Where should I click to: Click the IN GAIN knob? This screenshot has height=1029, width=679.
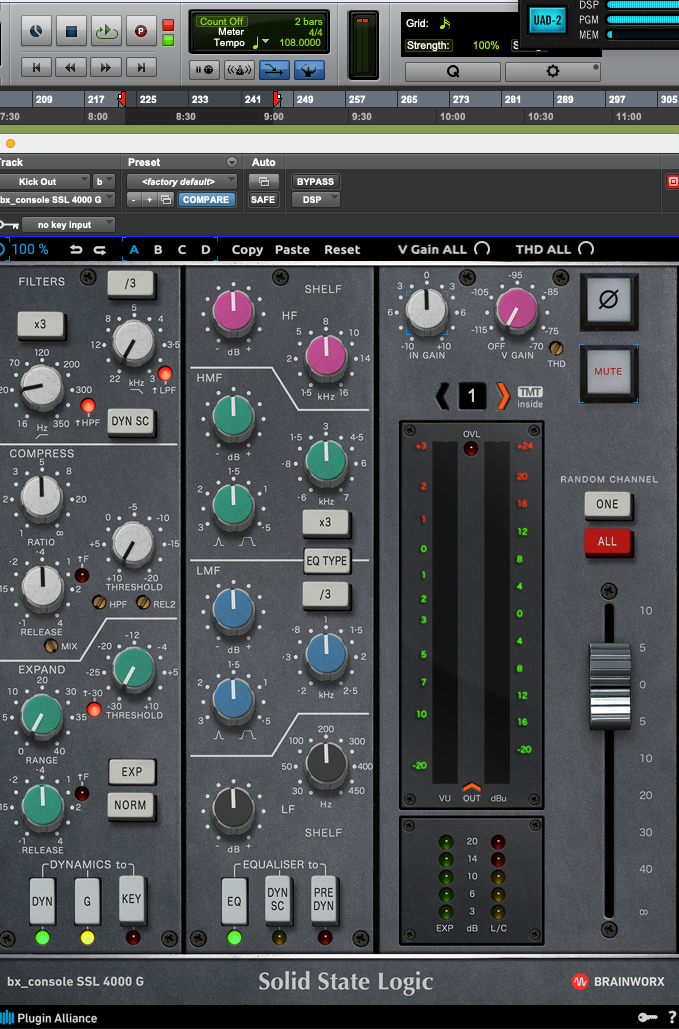click(x=426, y=309)
